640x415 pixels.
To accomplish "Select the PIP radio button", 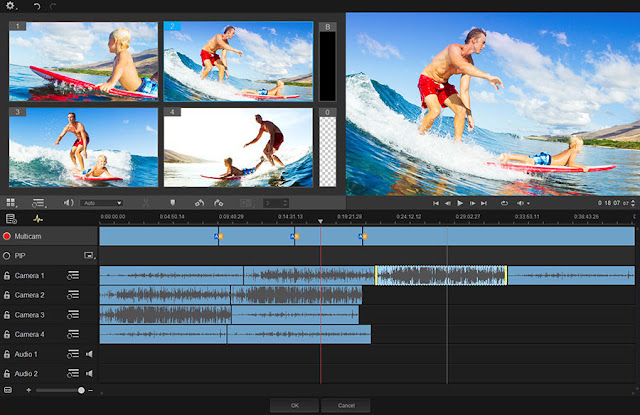I will pos(7,256).
